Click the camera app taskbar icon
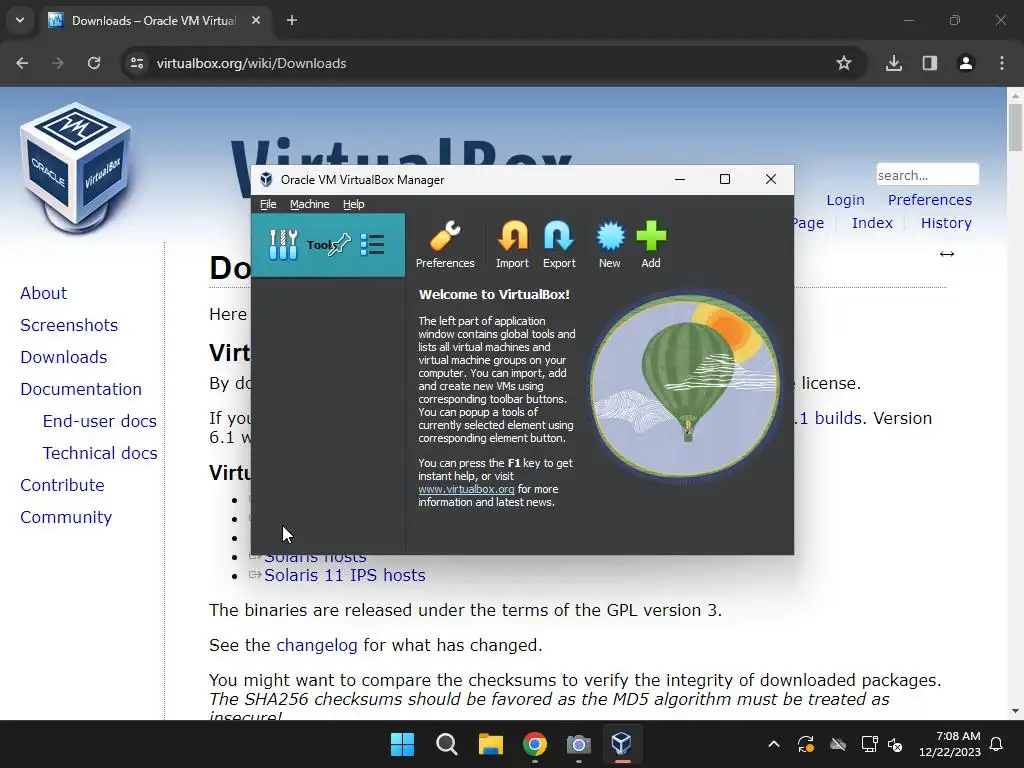The image size is (1024, 768). pos(578,744)
